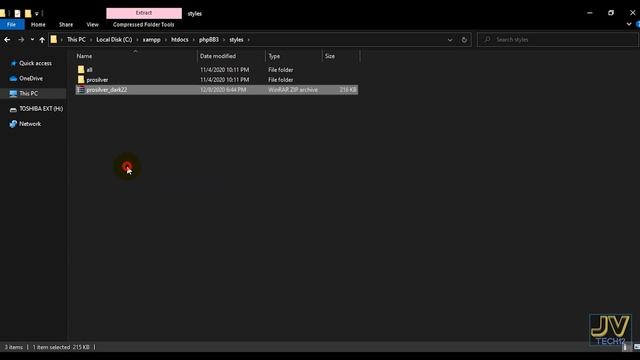Click the 12/8/2020 date for prosilver_dark22
Screen dimensions: 640x360
click(223, 90)
